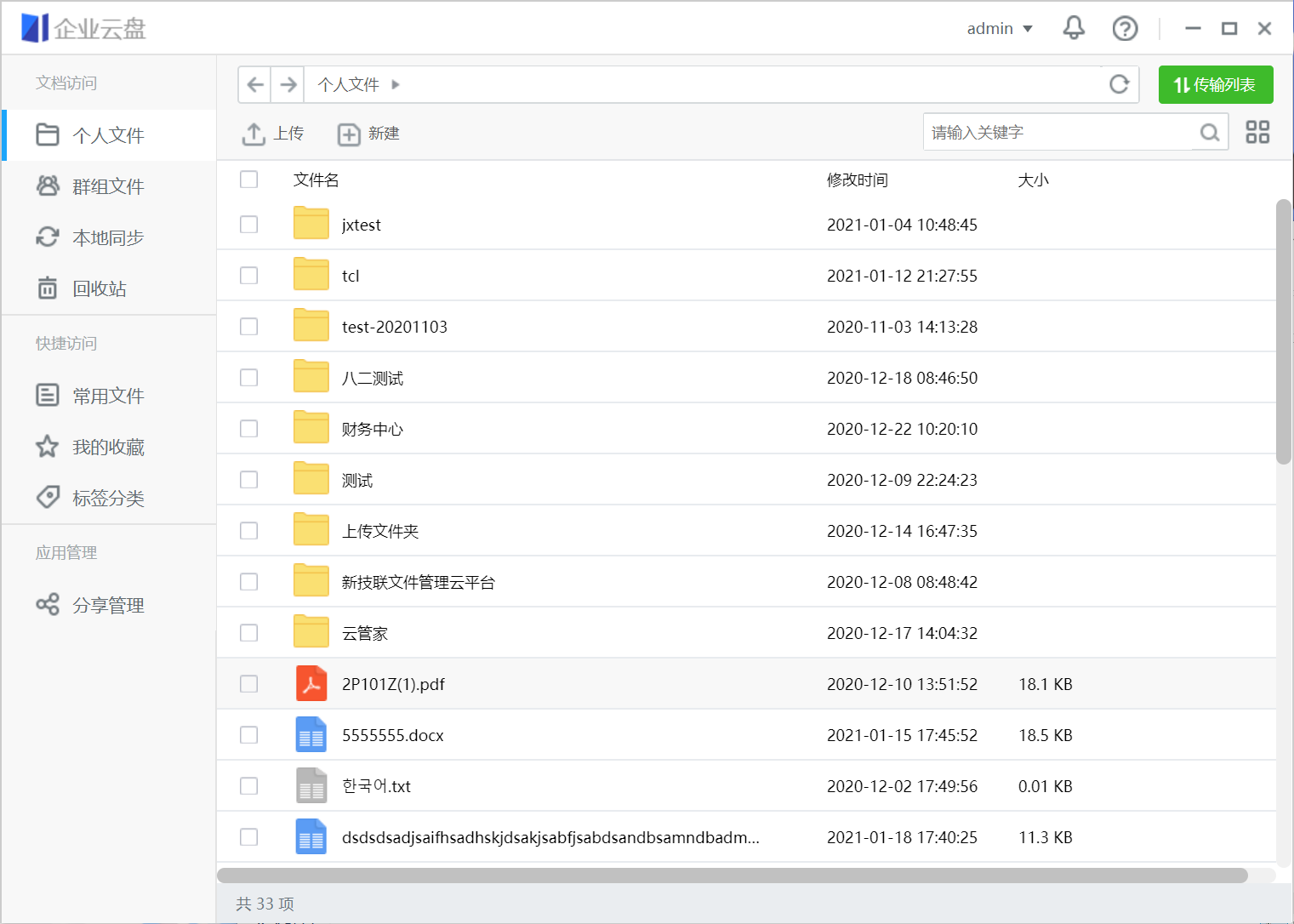
Task: Go forward with the right arrow button
Action: point(288,84)
